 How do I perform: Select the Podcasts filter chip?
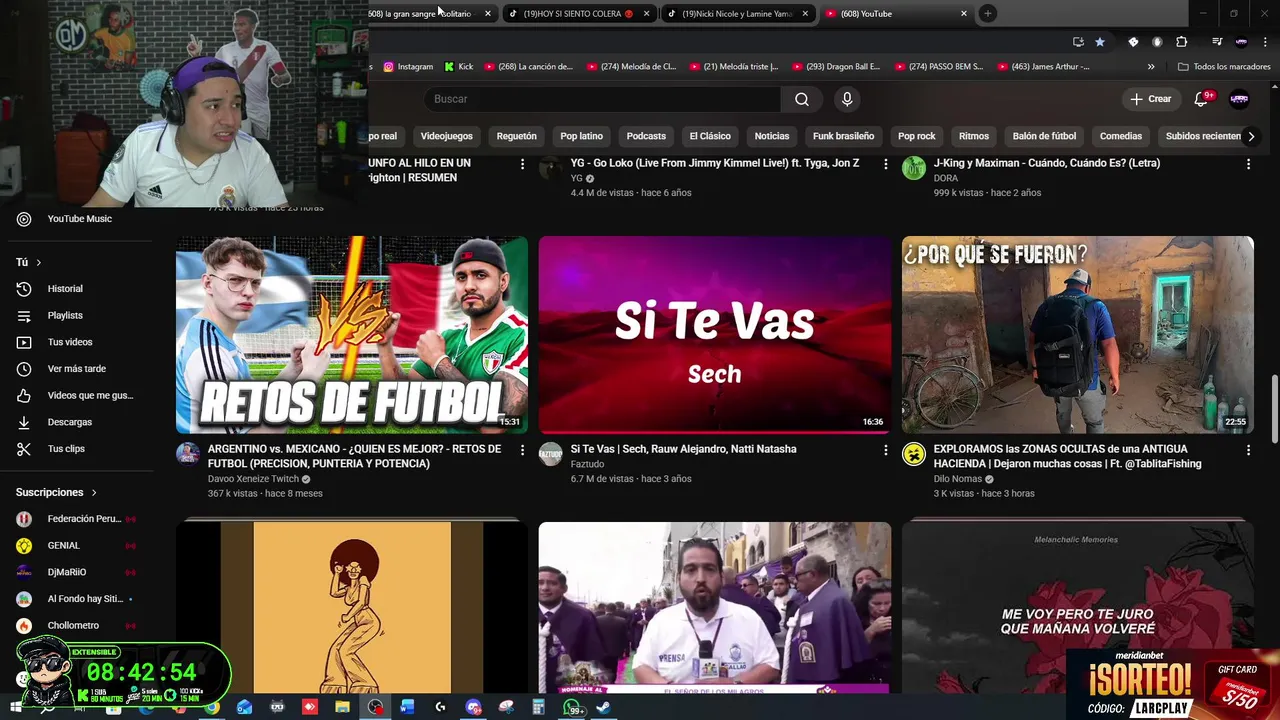click(646, 136)
